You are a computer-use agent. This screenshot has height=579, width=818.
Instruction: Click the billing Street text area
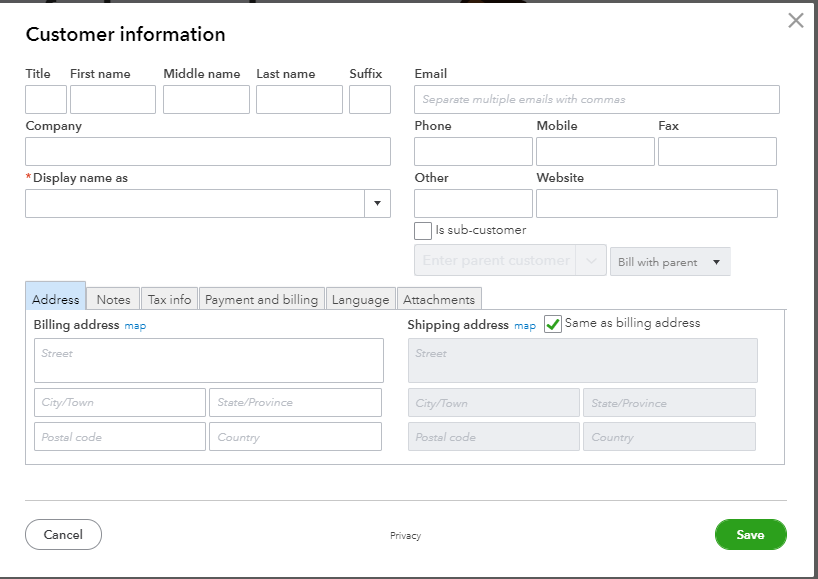208,360
